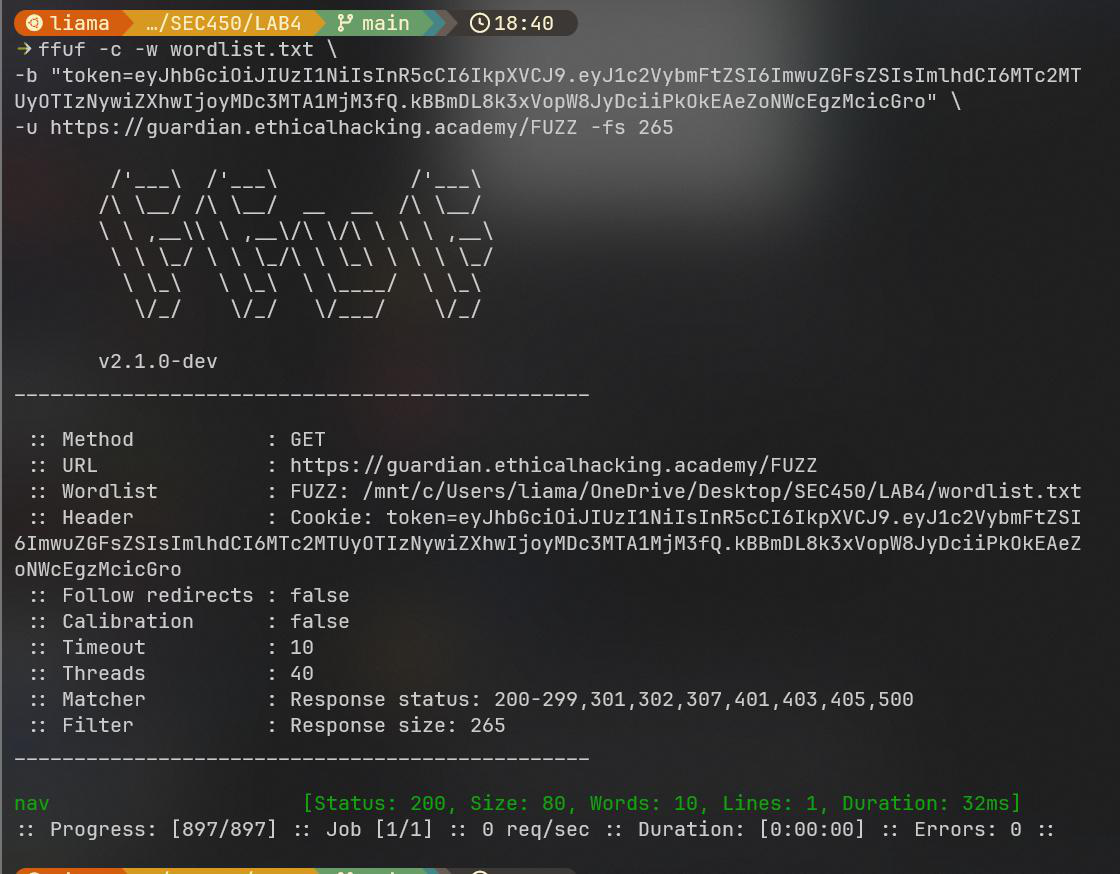Click the prompt arrow before the ffuf command

point(24,49)
